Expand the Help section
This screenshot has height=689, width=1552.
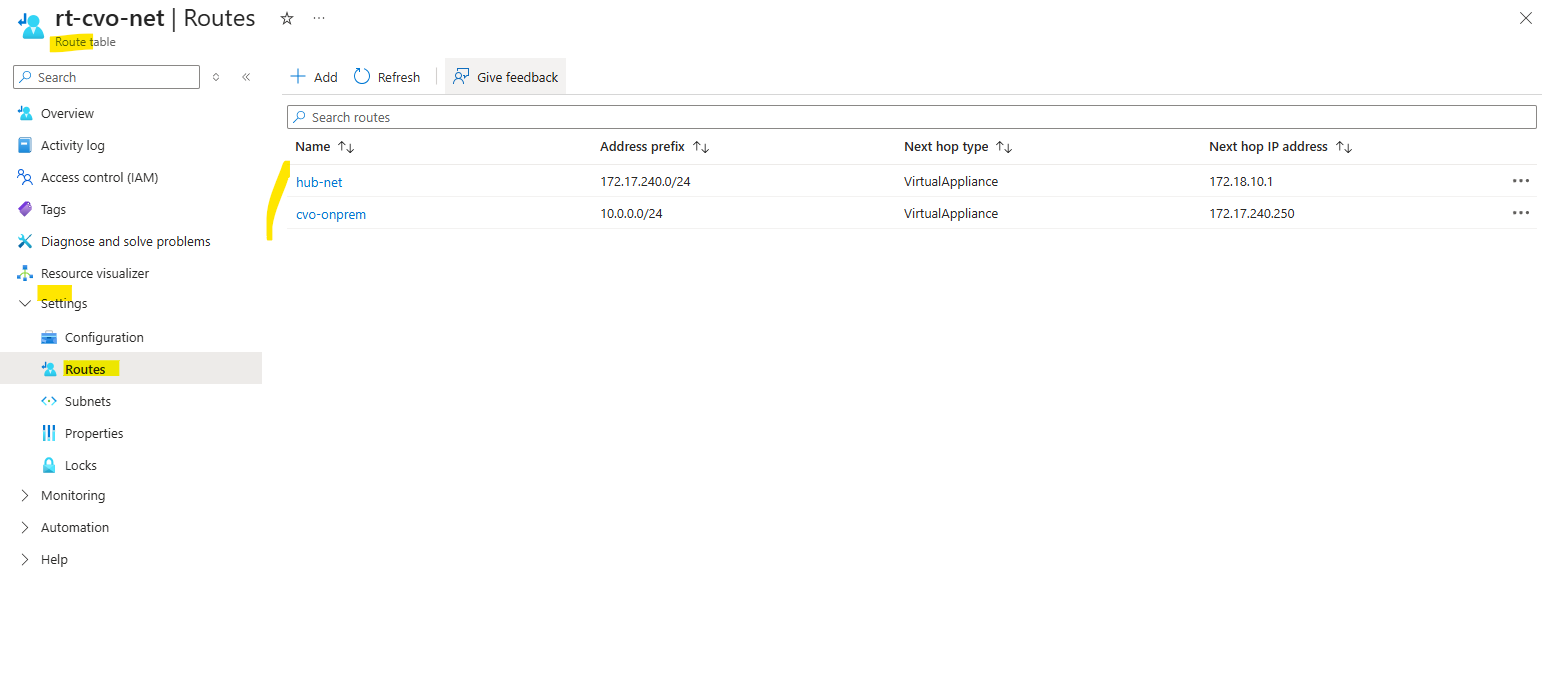25,559
